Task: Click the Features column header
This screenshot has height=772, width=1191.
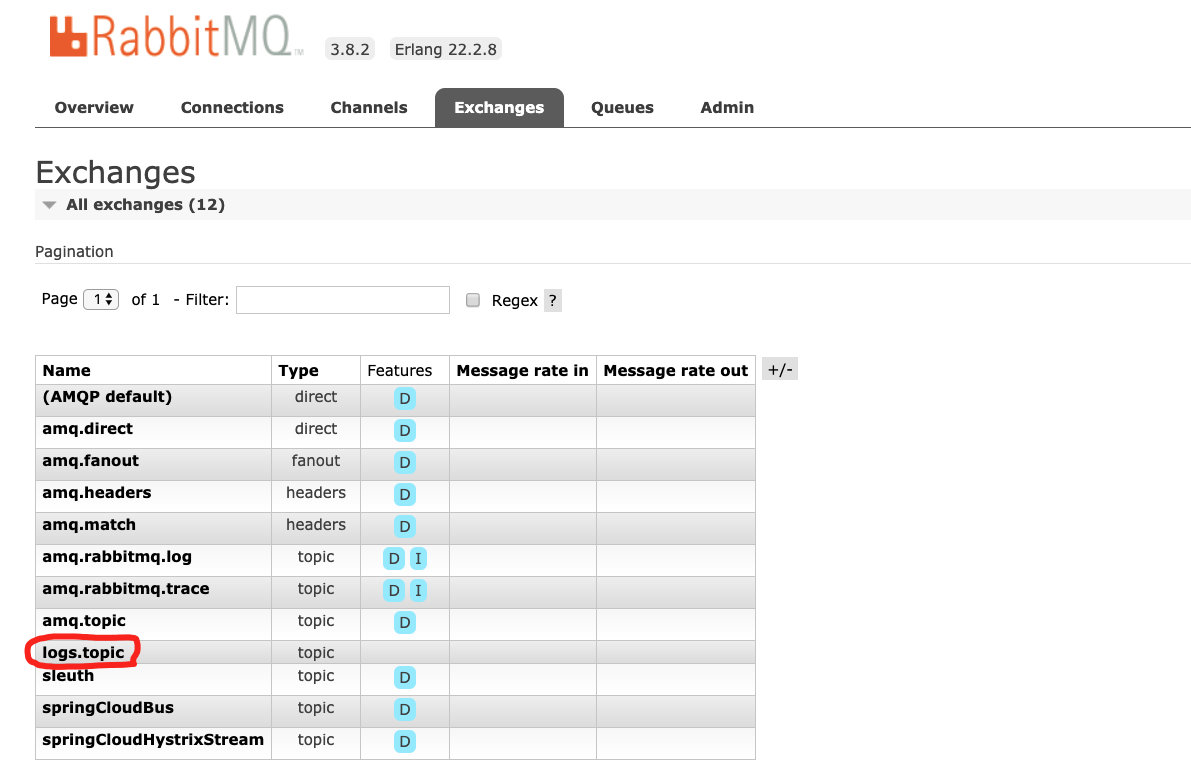Action: coord(400,371)
